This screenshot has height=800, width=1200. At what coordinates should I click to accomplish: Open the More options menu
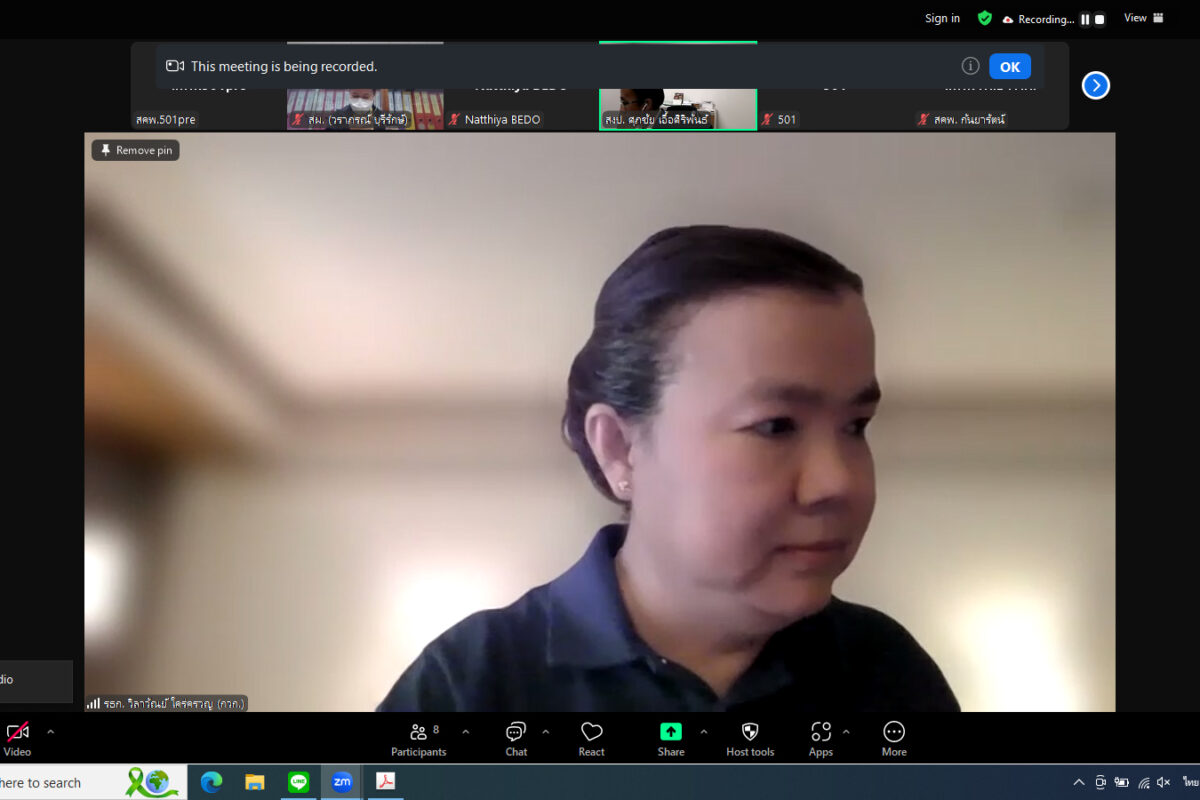[894, 739]
